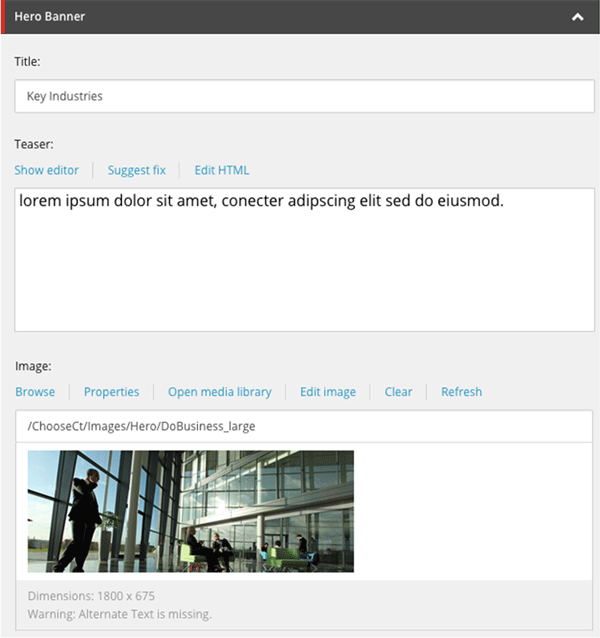Screen dimensions: 600x638
Task: Click the Dimensions 1800 x 675 text
Action: tap(91, 596)
